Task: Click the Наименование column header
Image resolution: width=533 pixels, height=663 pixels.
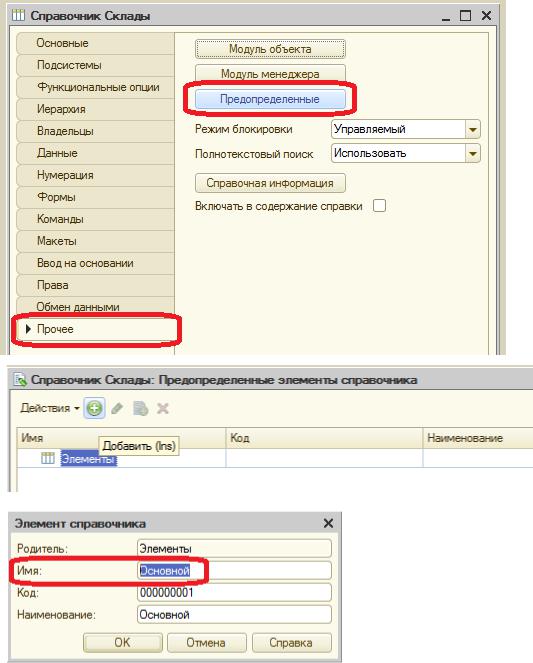Action: coord(478,438)
